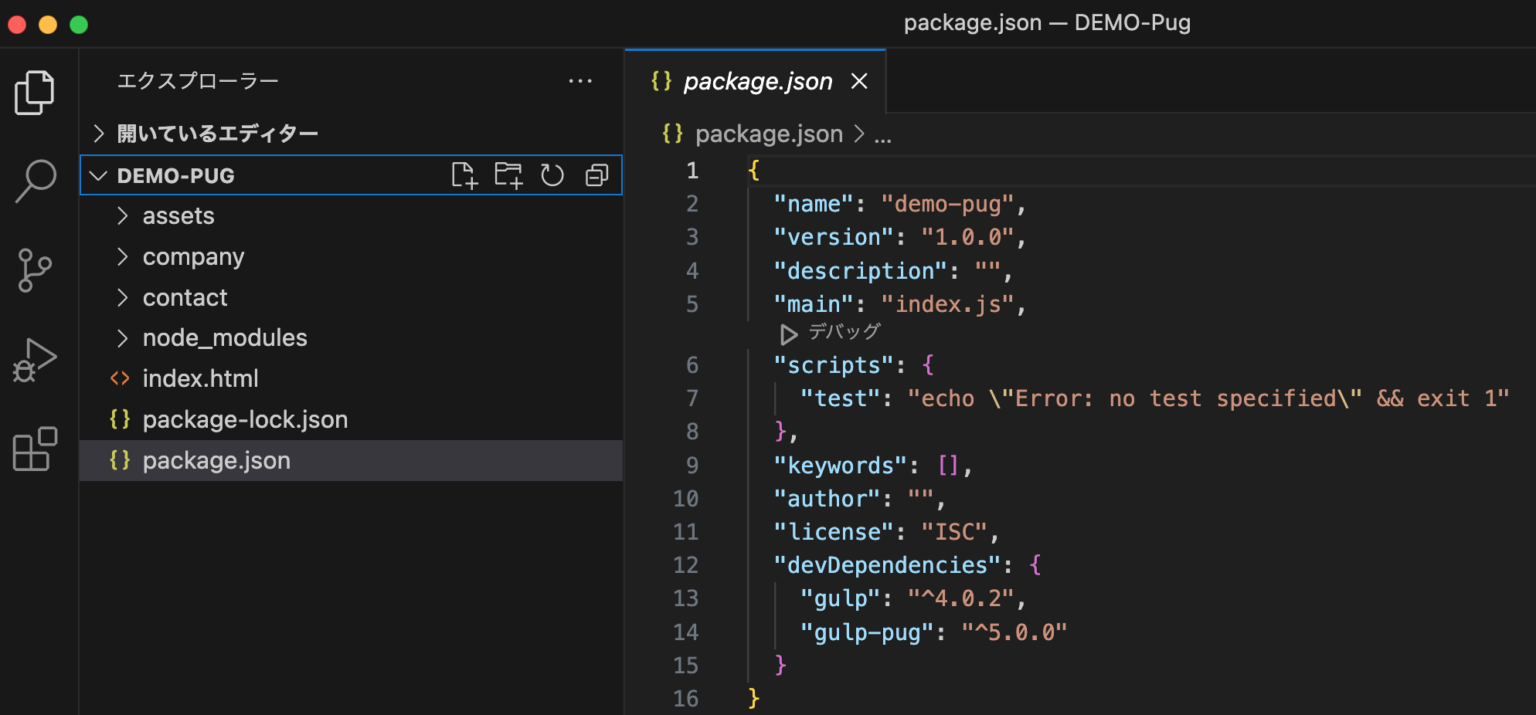Viewport: 1536px width, 715px height.
Task: Open the Run and Debug view
Action: point(35,358)
